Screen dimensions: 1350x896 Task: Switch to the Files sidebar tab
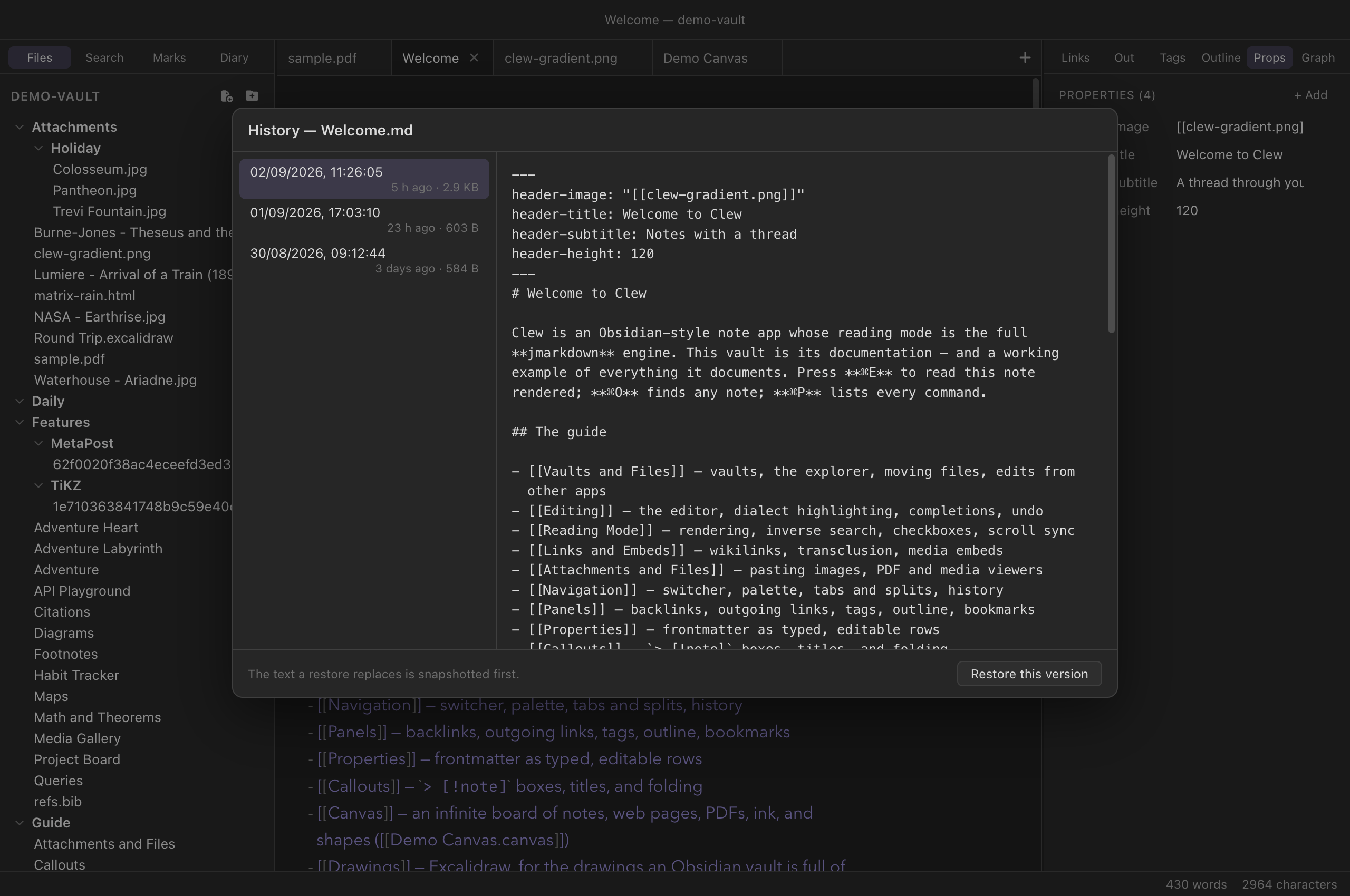pyautogui.click(x=40, y=58)
